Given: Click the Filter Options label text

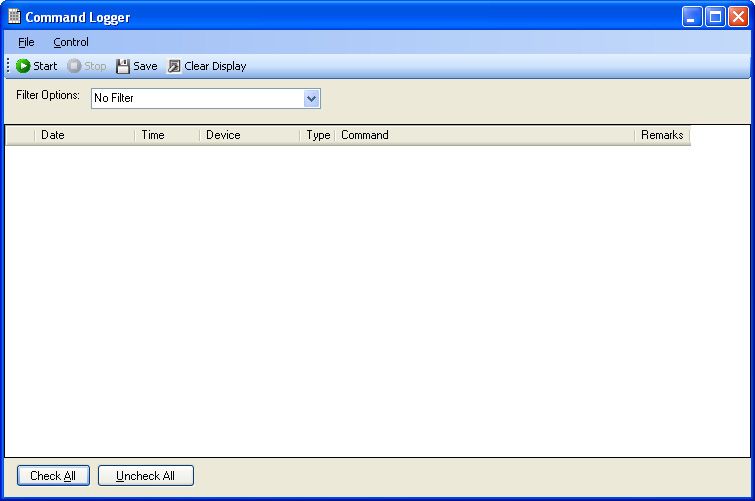Looking at the screenshot, I should pos(48,95).
